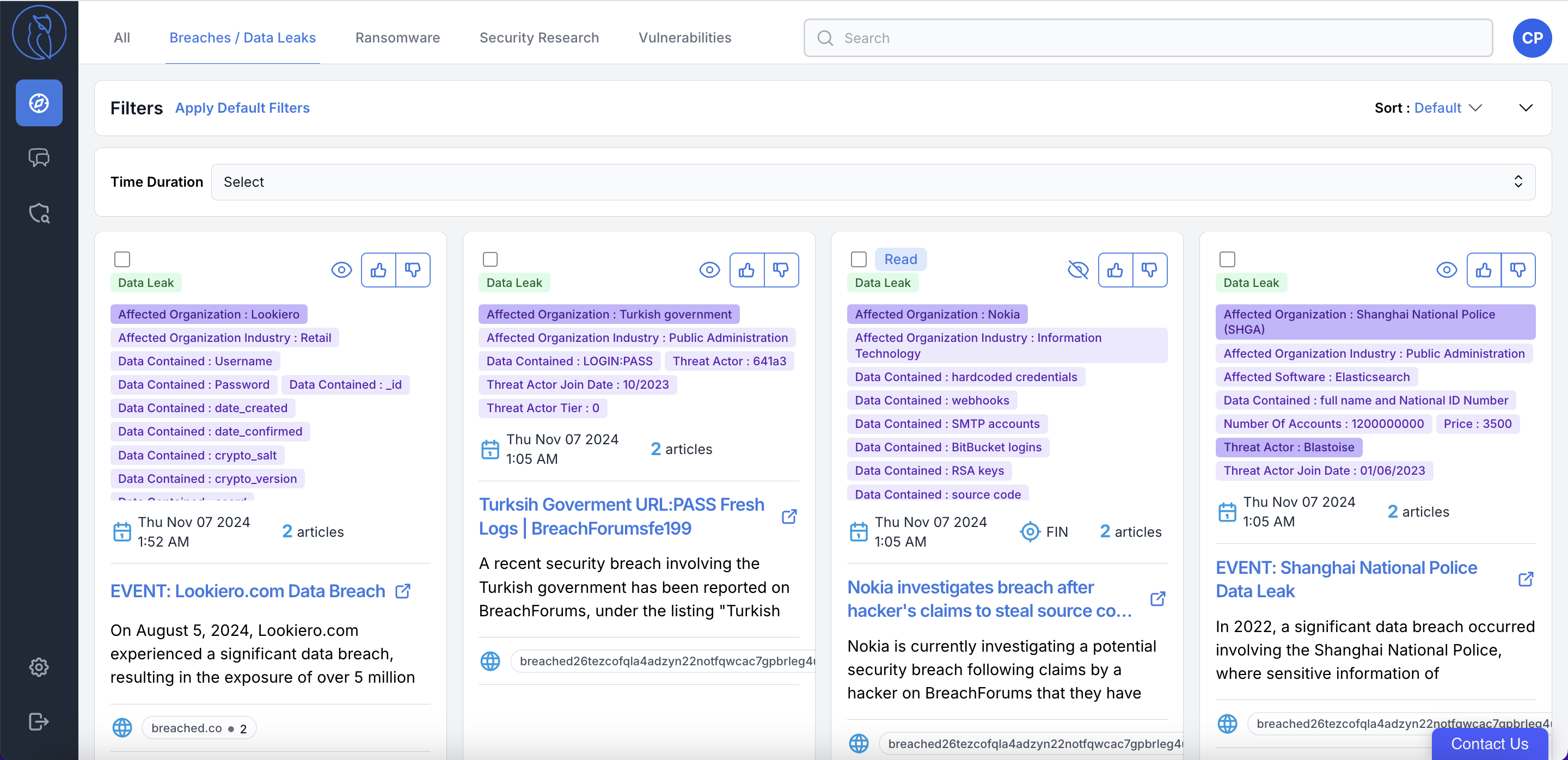Thumbs down the Turkish government card
The image size is (1568, 760).
pos(781,269)
